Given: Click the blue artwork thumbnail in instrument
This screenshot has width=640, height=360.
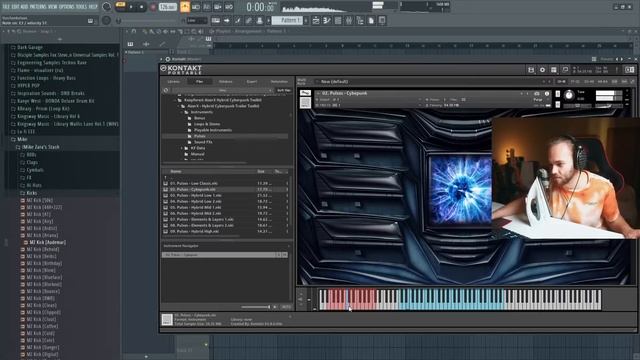Looking at the screenshot, I should tap(460, 190).
